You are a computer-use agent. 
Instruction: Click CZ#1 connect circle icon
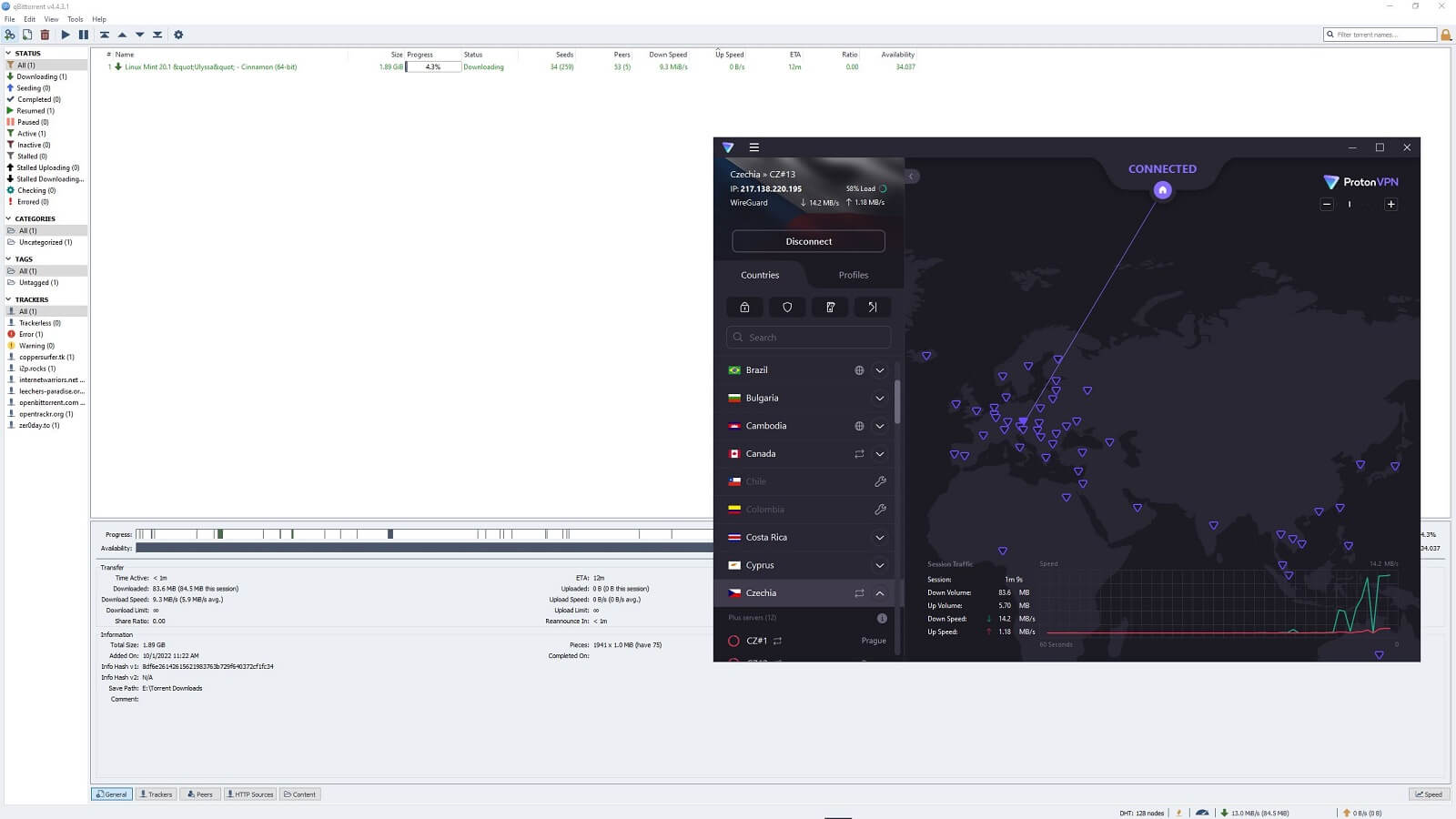tap(733, 641)
